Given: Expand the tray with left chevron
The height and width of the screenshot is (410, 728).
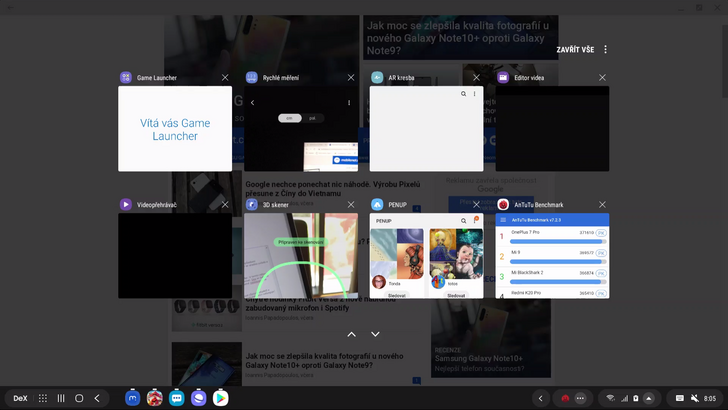Looking at the screenshot, I should coord(540,398).
